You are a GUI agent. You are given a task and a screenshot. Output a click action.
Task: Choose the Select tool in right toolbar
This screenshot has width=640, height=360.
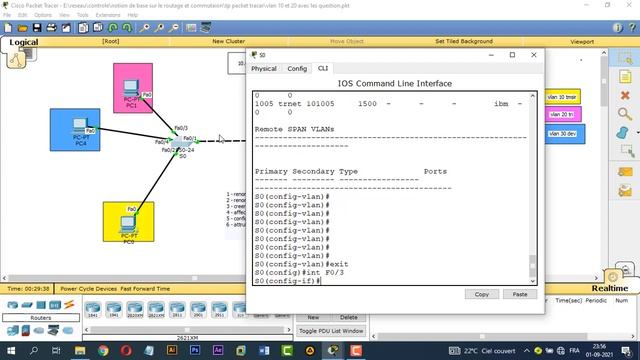click(625, 58)
